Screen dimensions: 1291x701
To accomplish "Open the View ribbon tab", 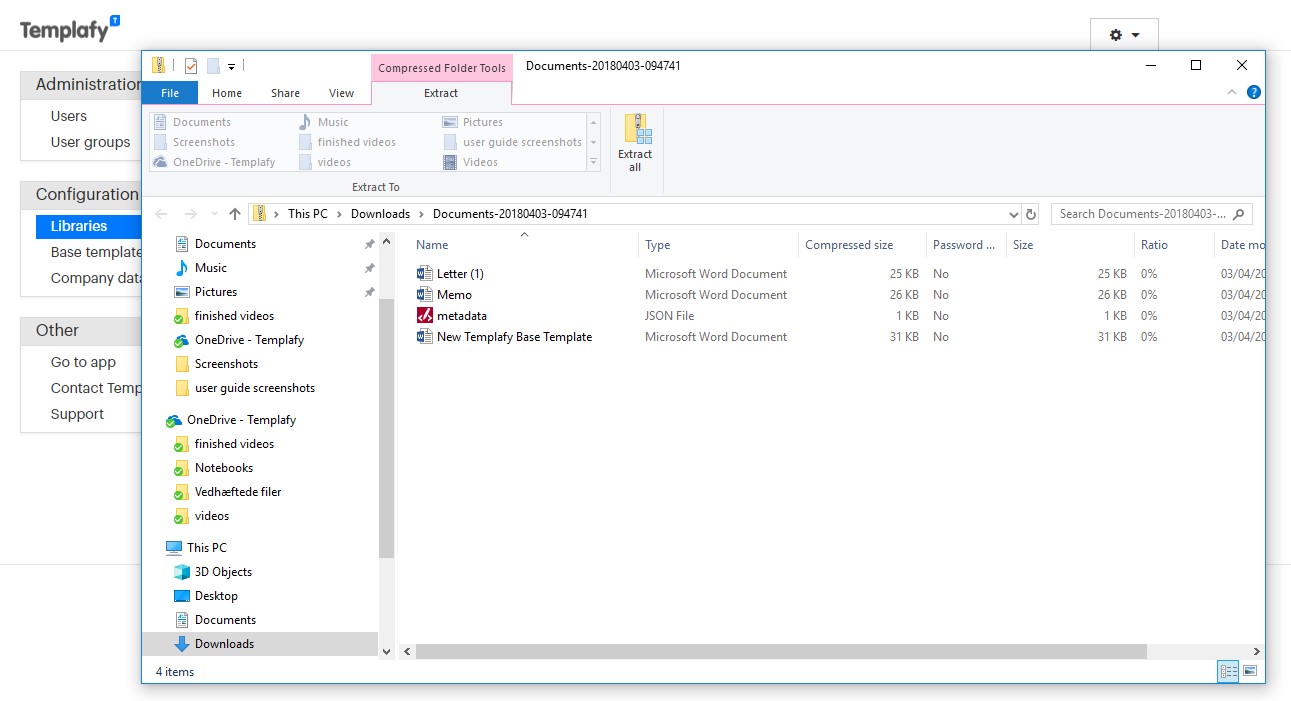I will coord(341,92).
